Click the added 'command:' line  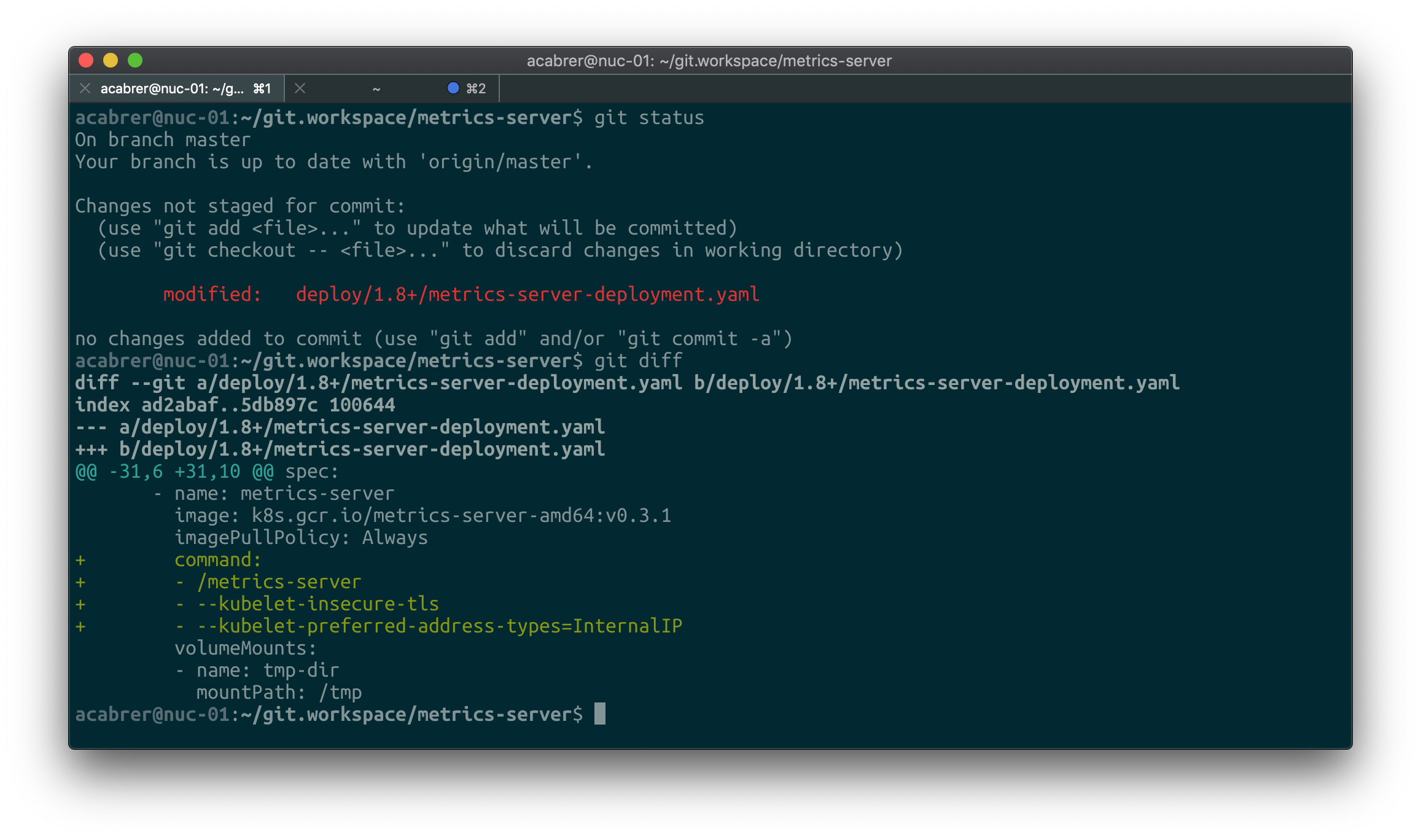pos(218,559)
